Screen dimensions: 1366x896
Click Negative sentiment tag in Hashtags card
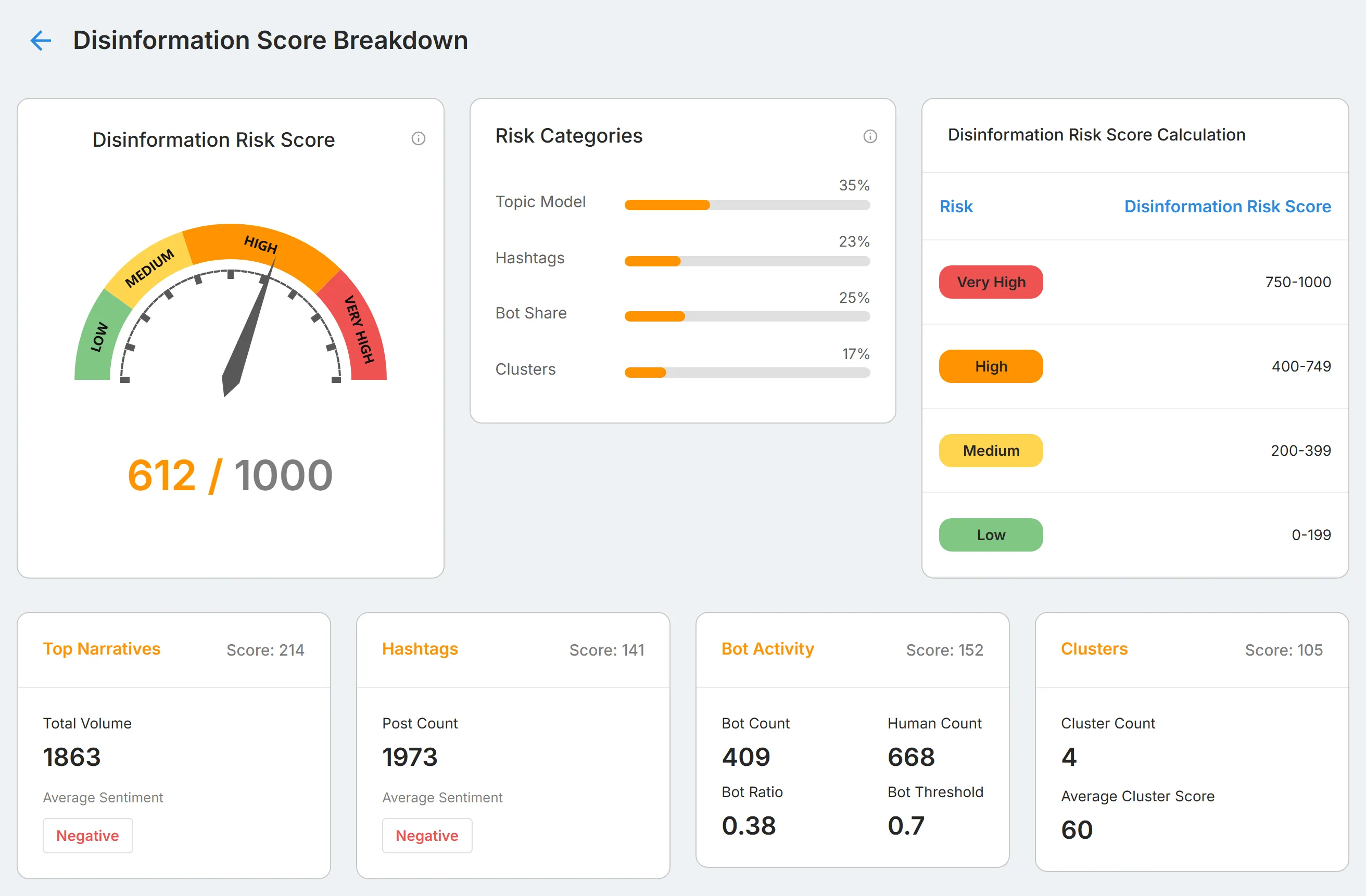pos(427,835)
